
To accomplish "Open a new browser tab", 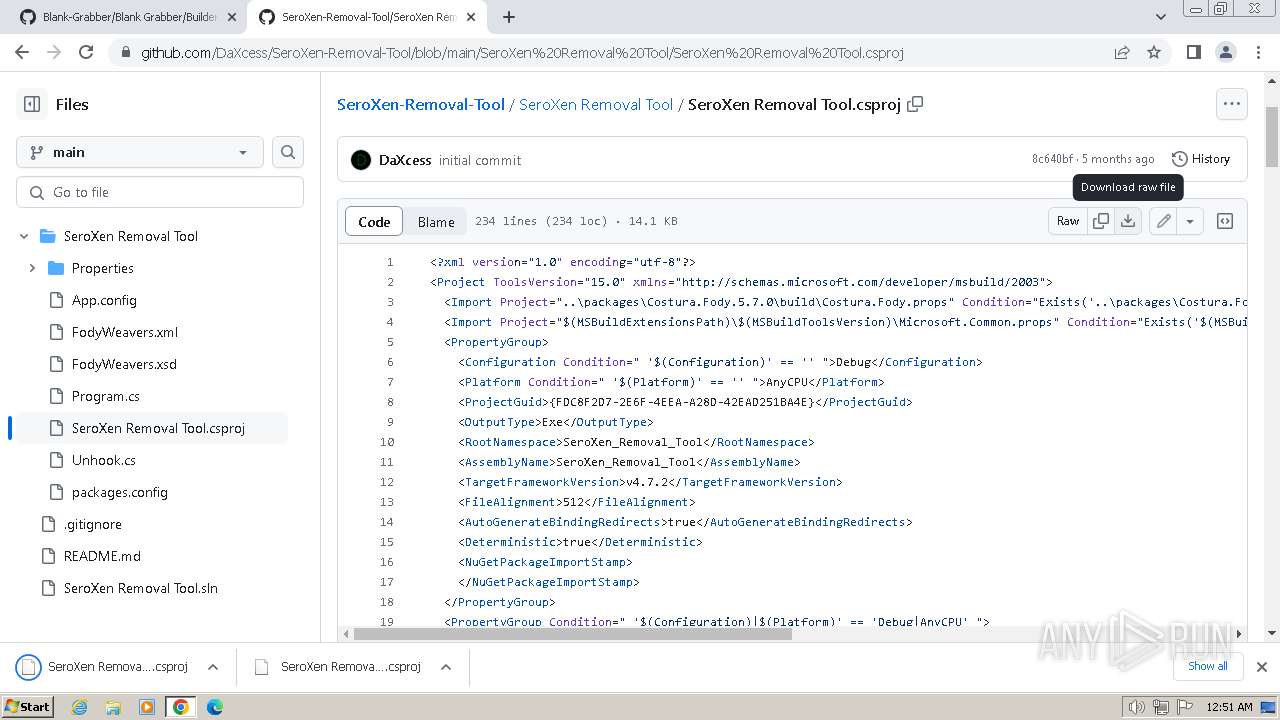I will click(x=509, y=17).
